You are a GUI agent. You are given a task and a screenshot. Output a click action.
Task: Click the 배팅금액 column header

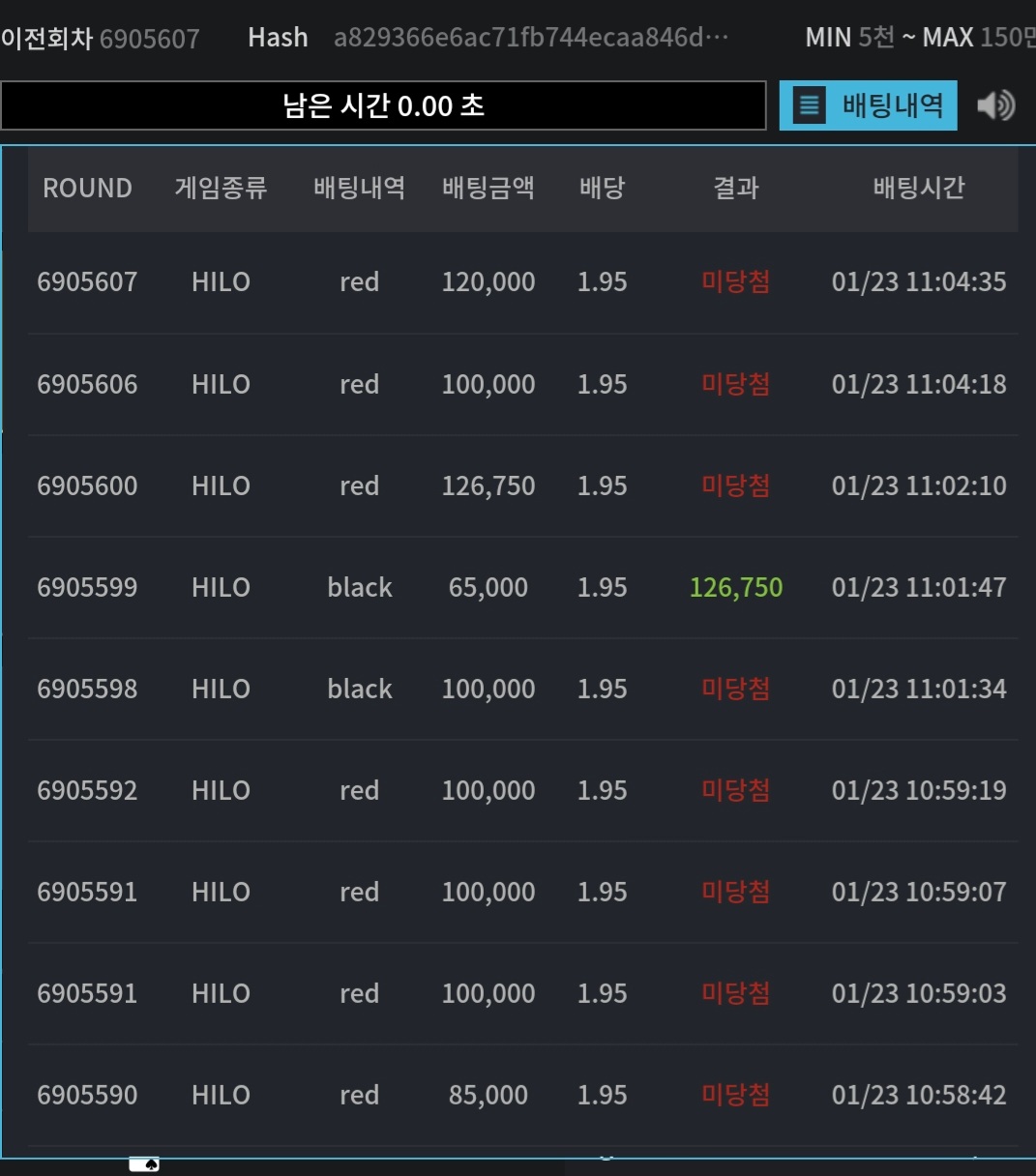(488, 187)
